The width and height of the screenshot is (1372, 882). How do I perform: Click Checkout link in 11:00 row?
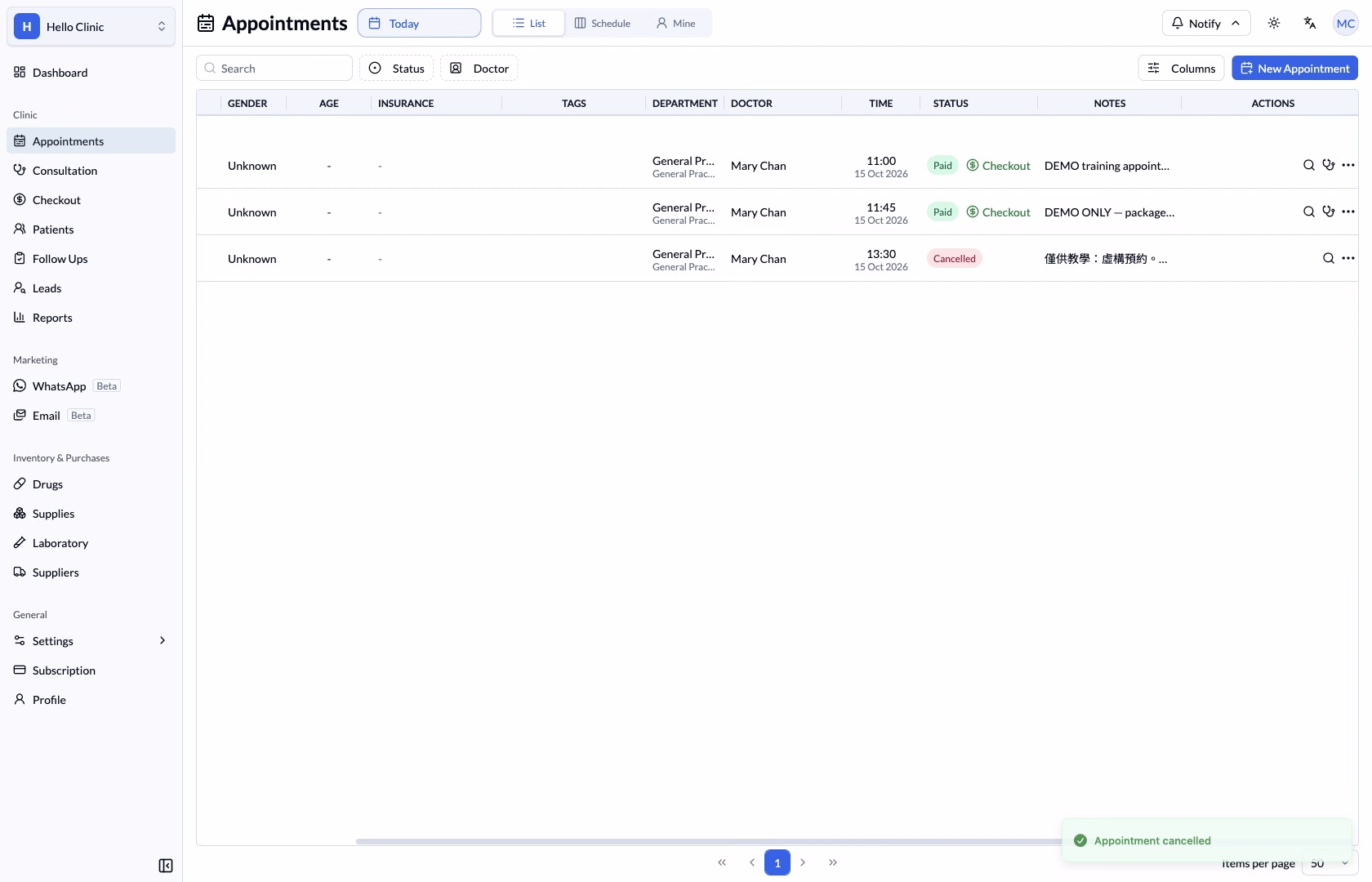pyautogui.click(x=998, y=165)
